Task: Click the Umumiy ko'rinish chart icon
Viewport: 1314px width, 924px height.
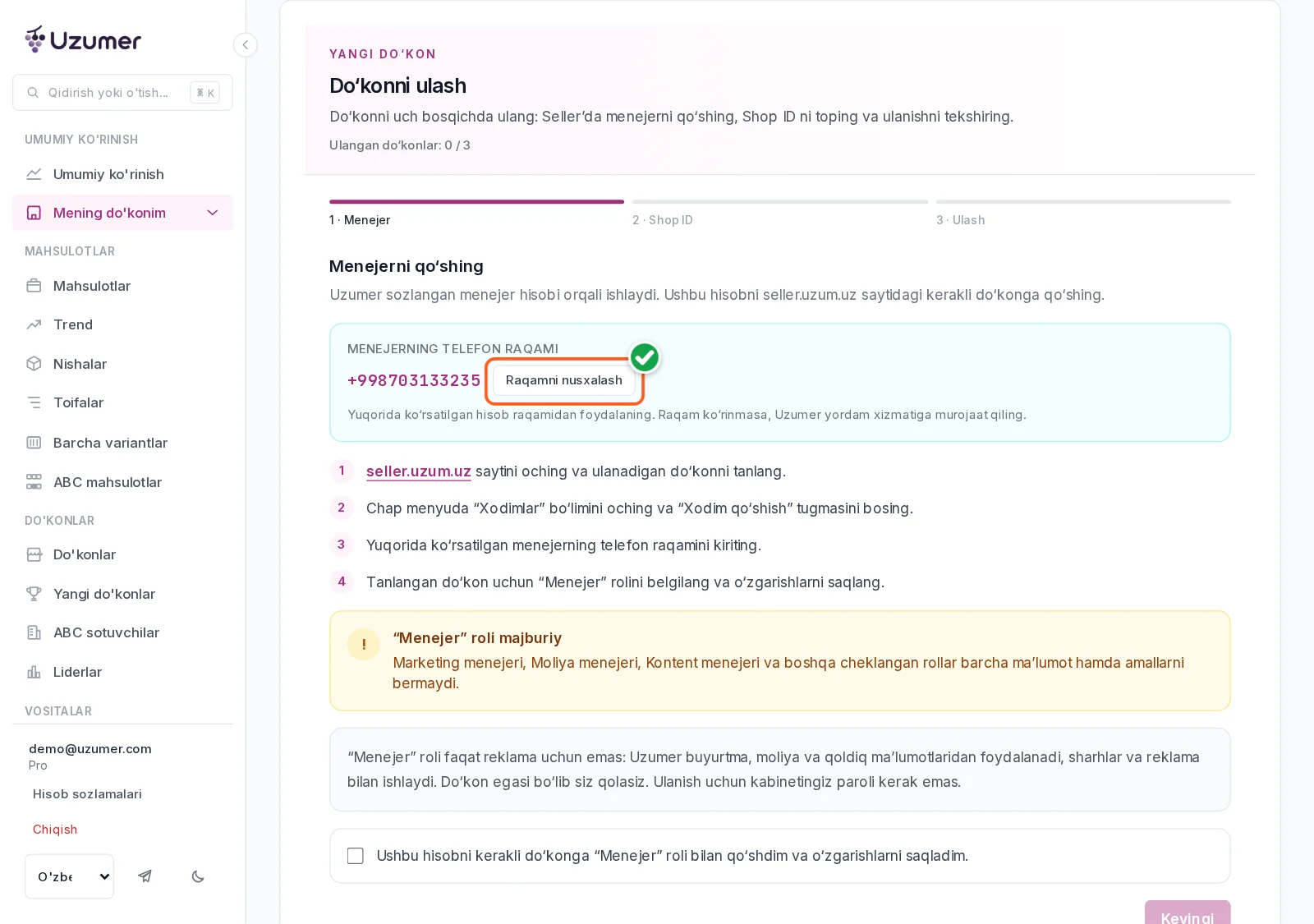Action: [34, 174]
